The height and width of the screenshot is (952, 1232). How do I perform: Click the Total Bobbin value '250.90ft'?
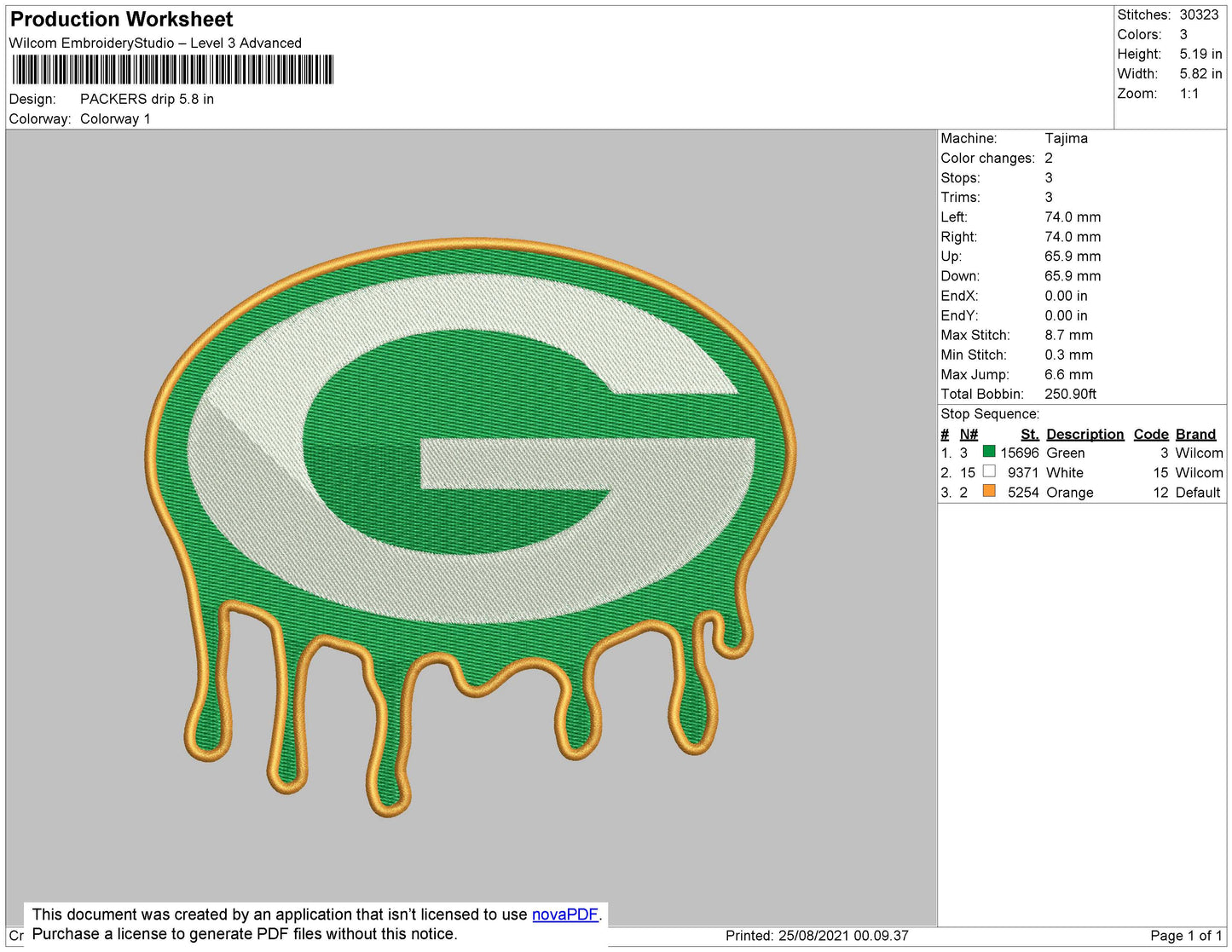[1070, 395]
